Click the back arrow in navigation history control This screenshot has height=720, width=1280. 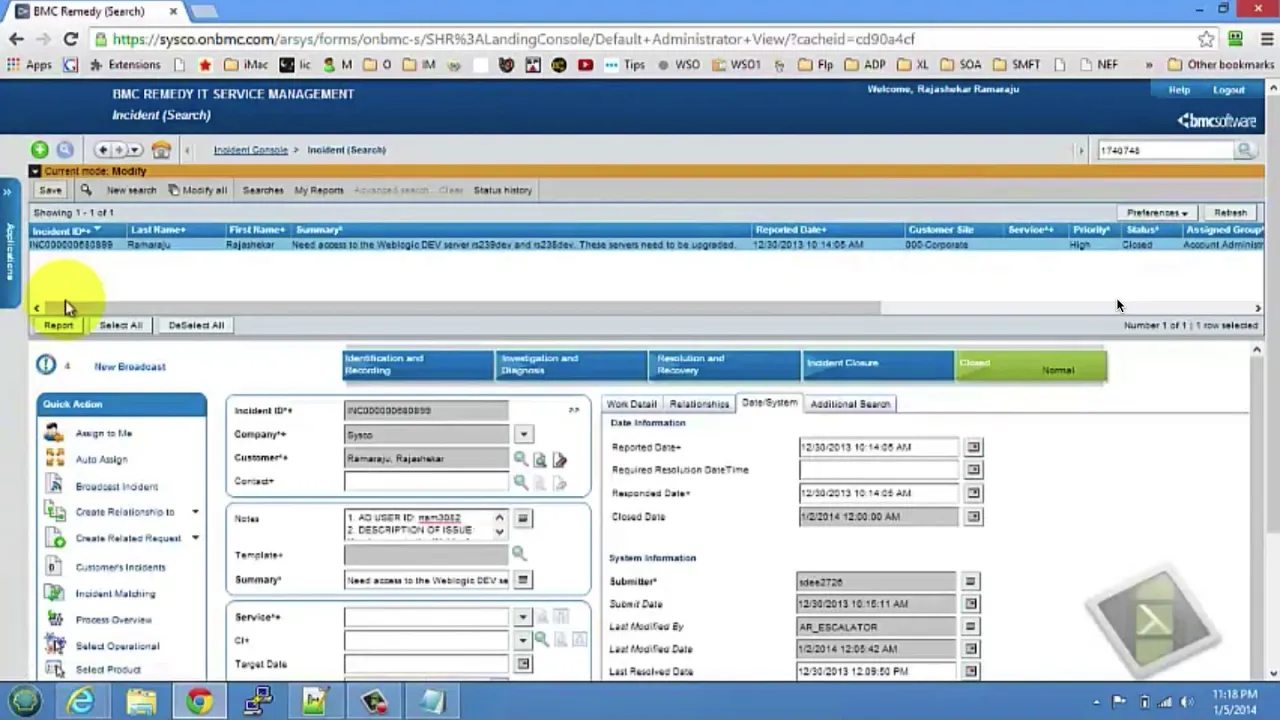click(x=103, y=150)
